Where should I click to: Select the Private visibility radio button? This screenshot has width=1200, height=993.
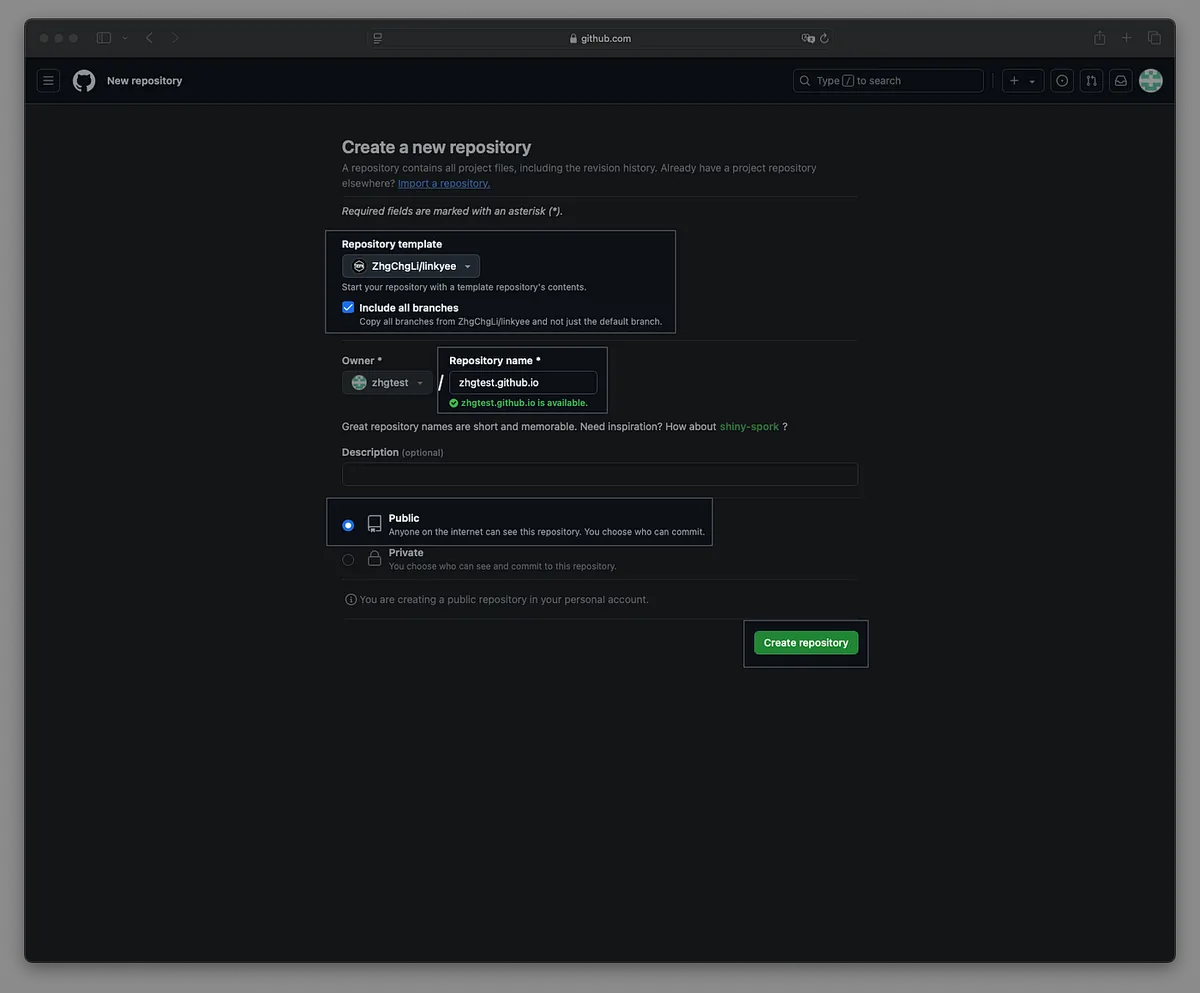[348, 560]
